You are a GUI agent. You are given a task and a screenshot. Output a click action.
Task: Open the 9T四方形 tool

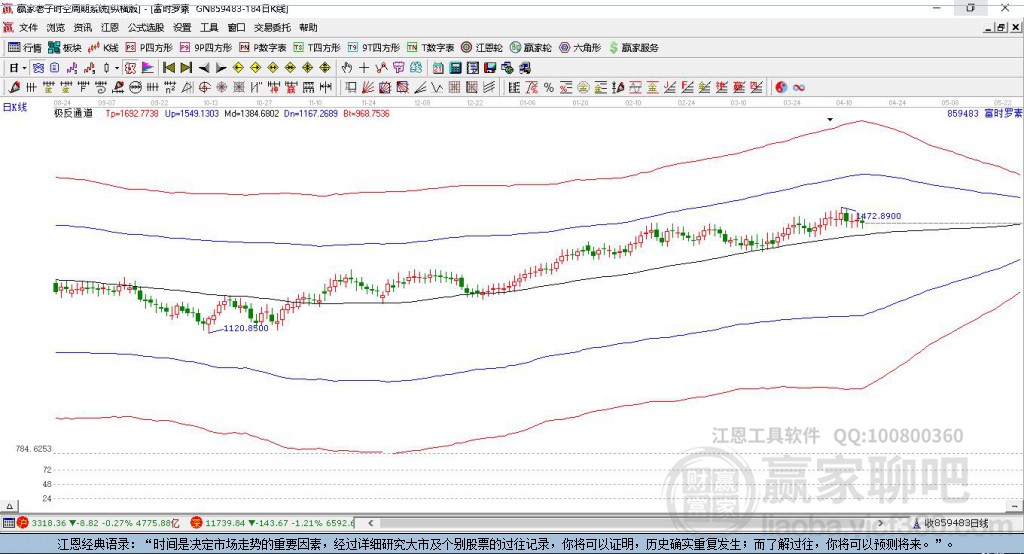[373, 48]
